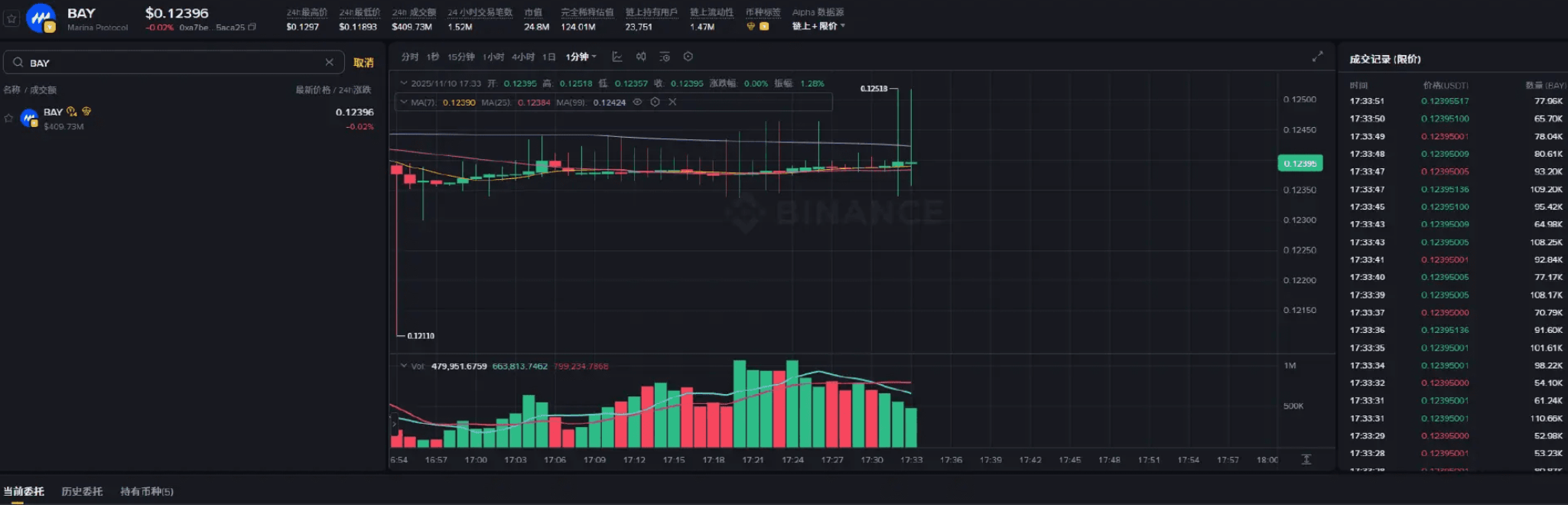Copy the contract address 0xa7be...5aca25
The height and width of the screenshot is (505, 1568).
point(252,28)
